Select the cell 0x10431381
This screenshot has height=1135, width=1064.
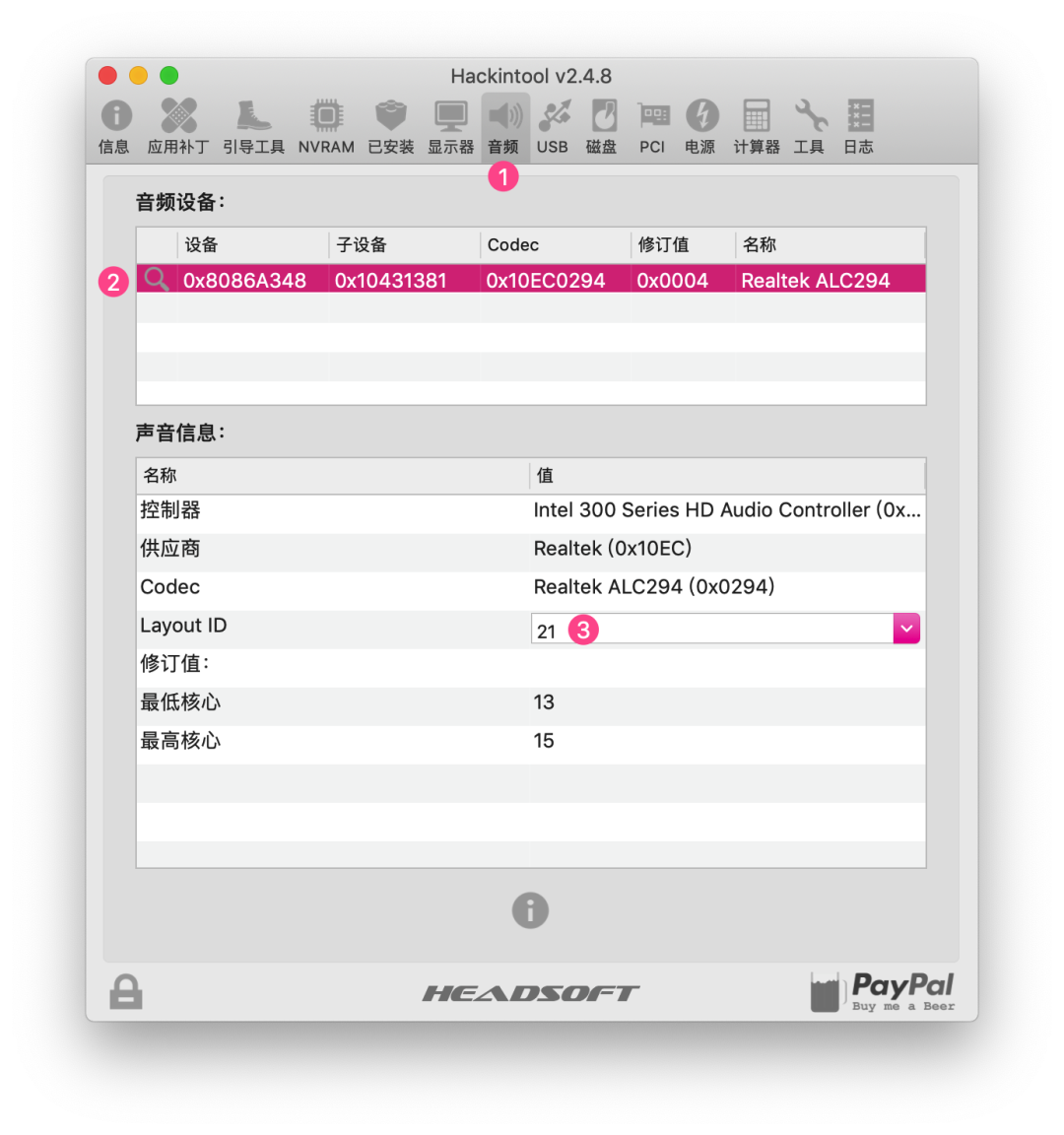391,280
